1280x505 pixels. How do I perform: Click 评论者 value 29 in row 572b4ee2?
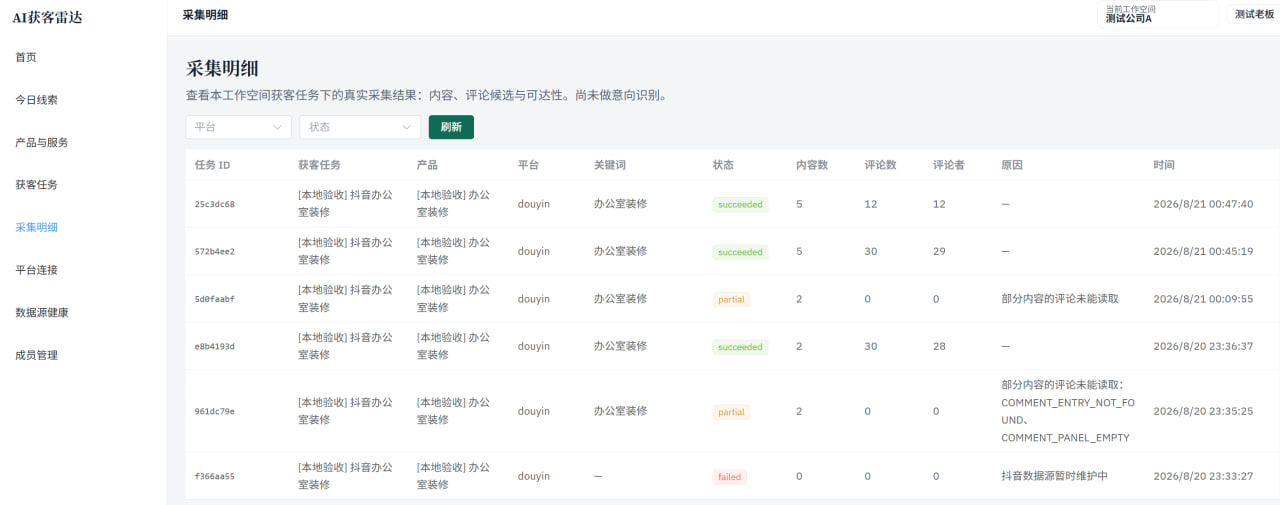(x=939, y=252)
